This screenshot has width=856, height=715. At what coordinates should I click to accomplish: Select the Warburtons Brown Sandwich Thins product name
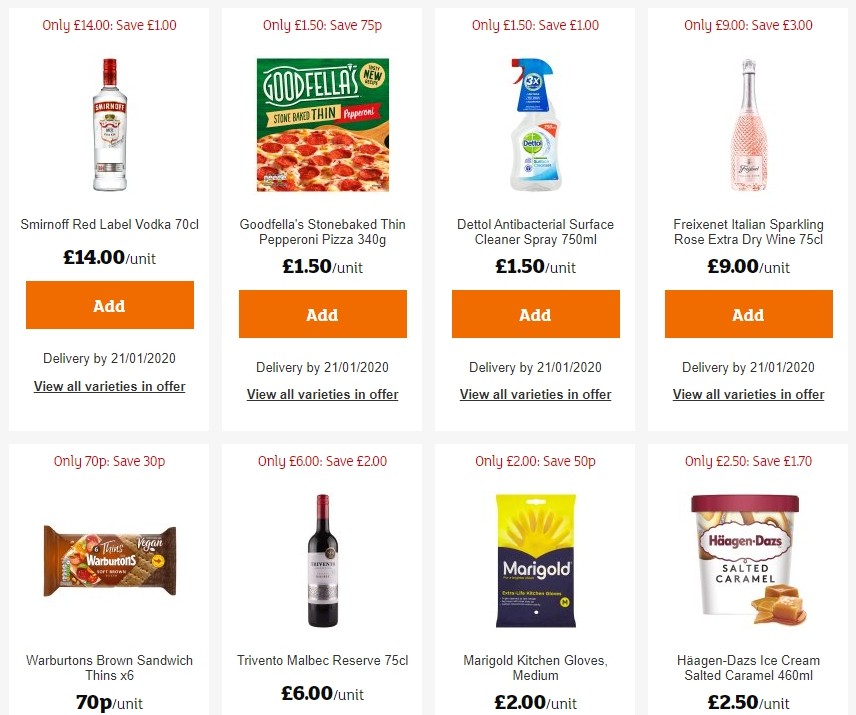point(109,667)
